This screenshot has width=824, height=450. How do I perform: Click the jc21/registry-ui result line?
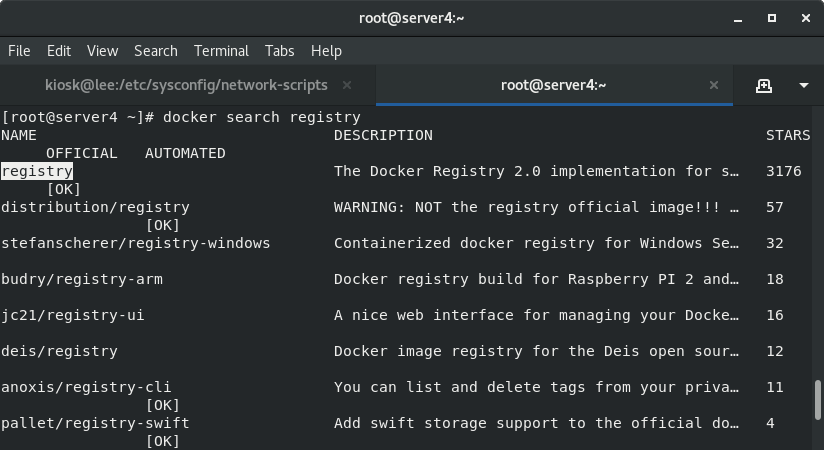(73, 315)
